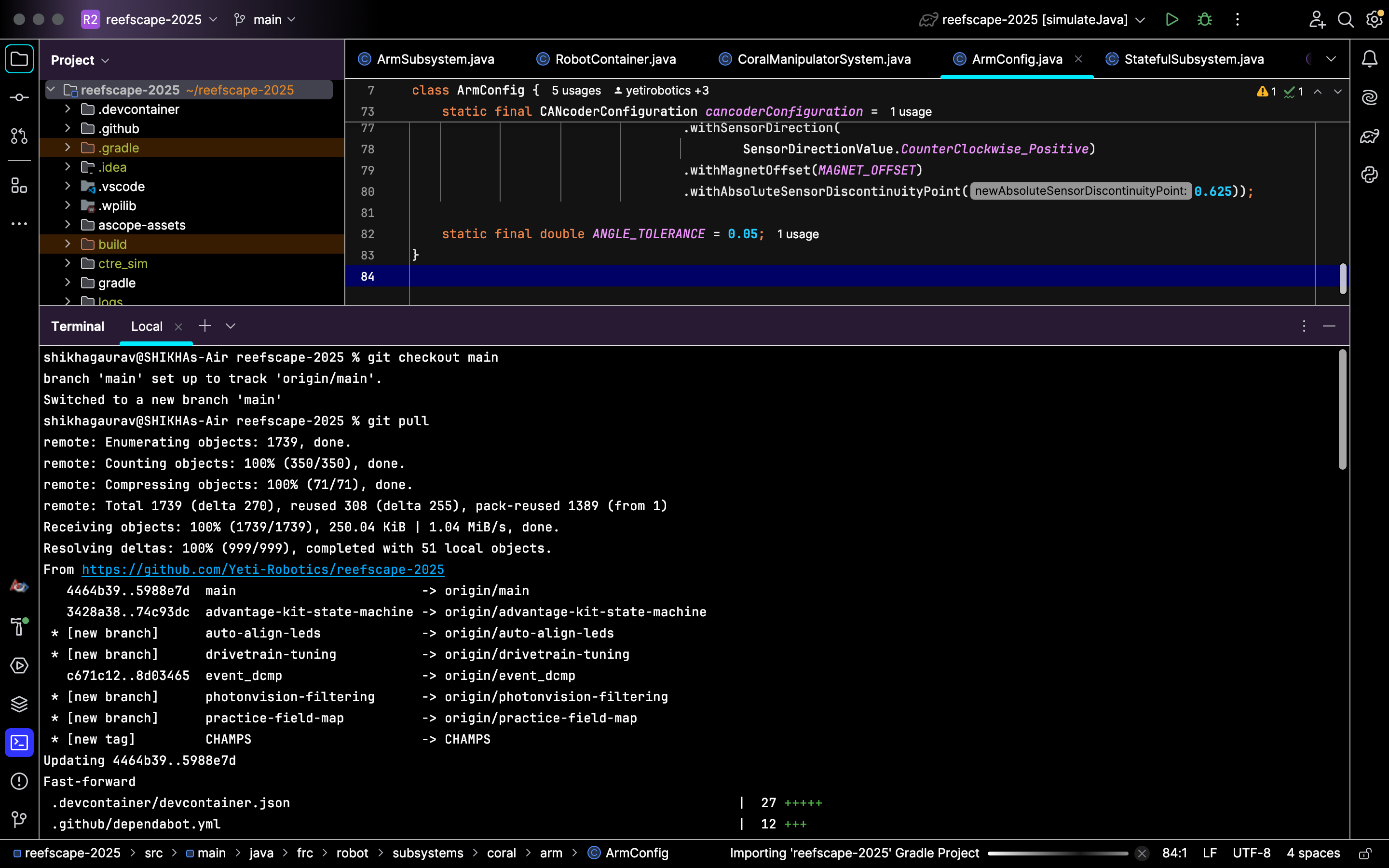Add a new terminal session tab

click(205, 326)
